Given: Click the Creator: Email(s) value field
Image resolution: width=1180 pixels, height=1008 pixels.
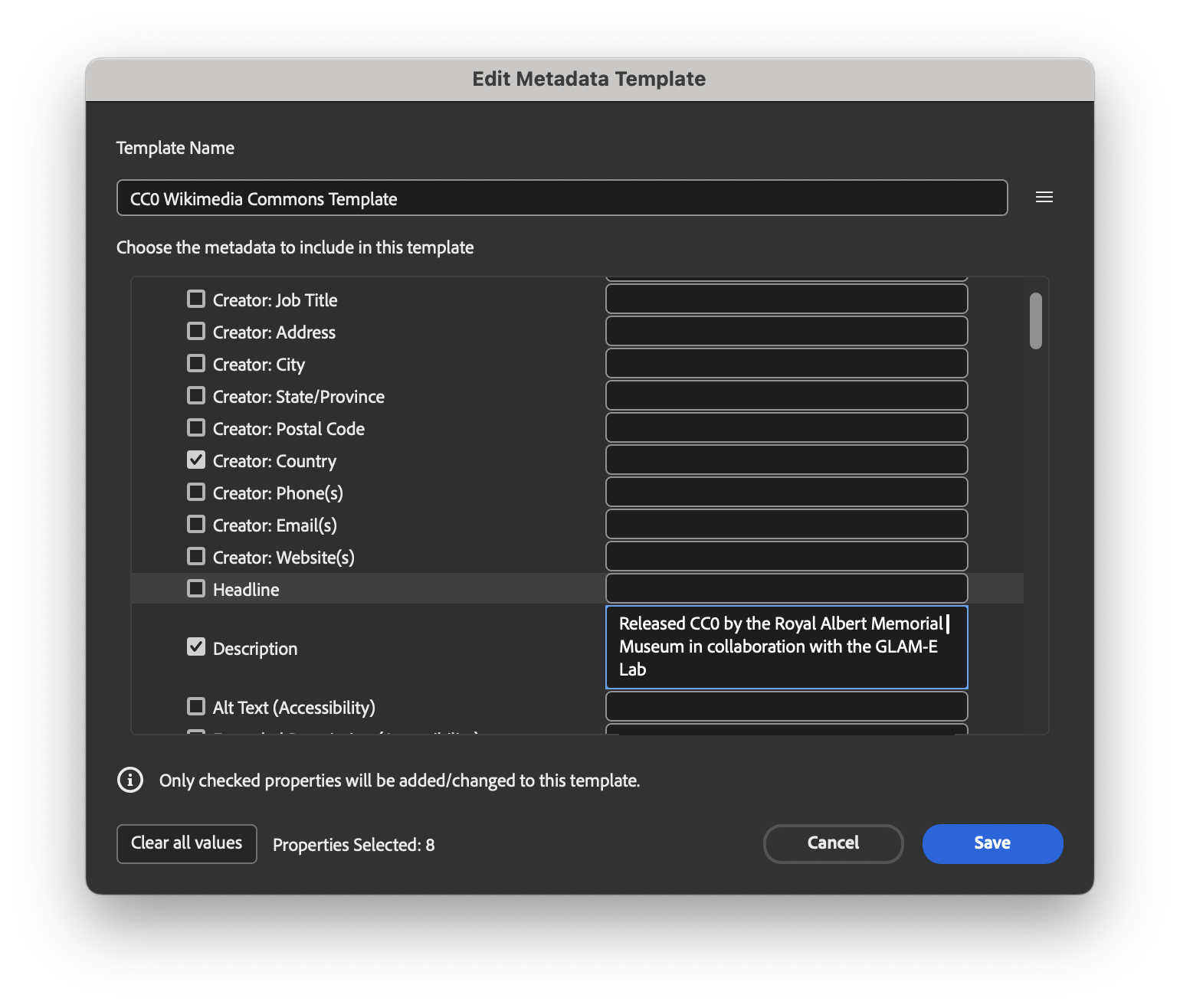Looking at the screenshot, I should (x=786, y=524).
